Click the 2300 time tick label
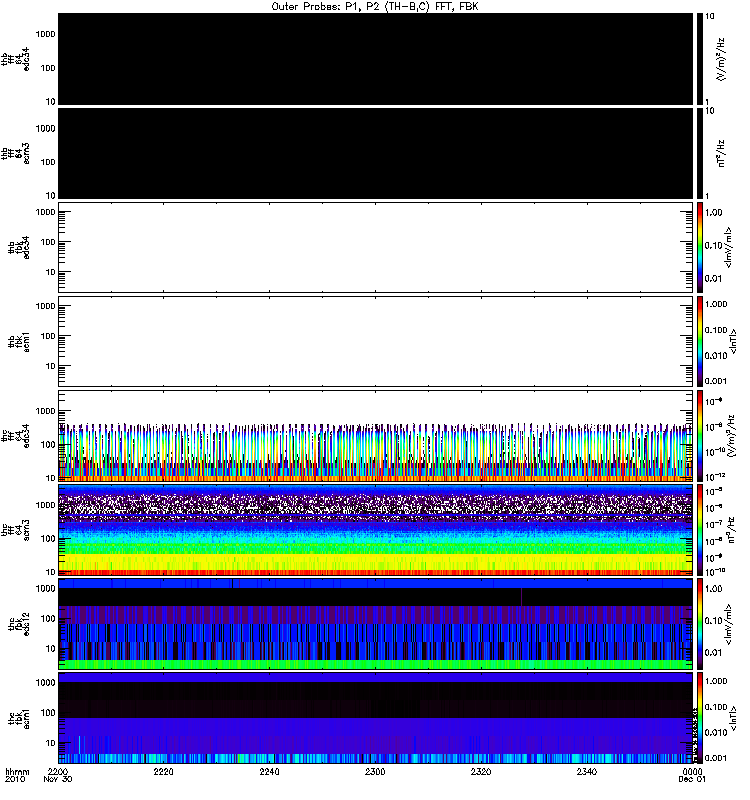The width and height of the screenshot is (750, 800). [375, 771]
